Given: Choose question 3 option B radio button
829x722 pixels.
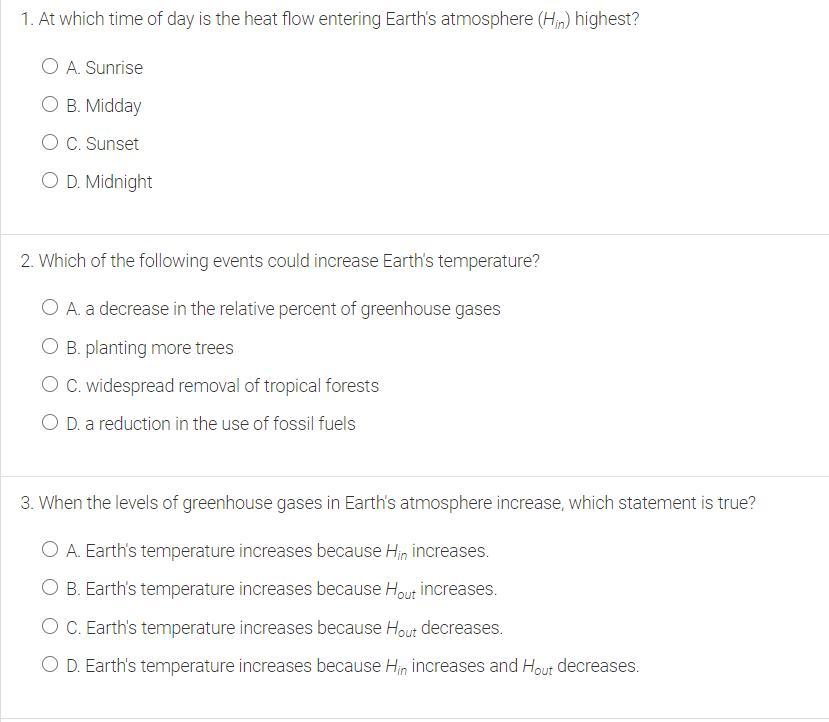Looking at the screenshot, I should coord(50,588).
